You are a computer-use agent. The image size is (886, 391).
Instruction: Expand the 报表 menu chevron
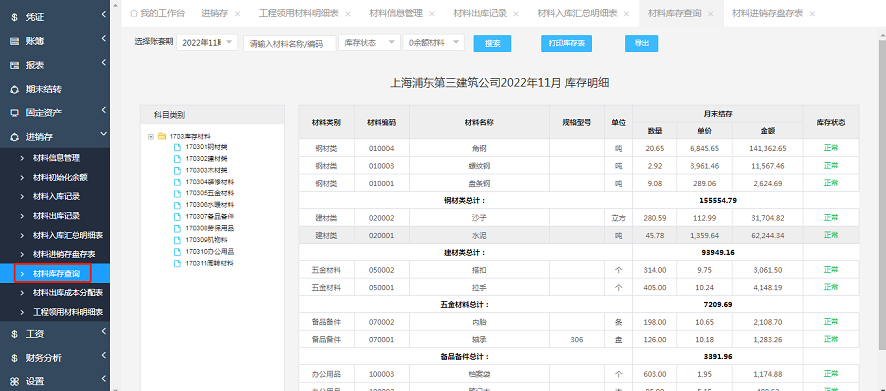[x=103, y=62]
